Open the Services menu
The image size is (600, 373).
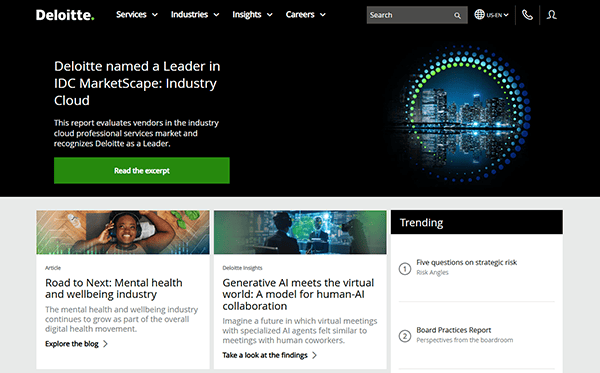point(131,15)
